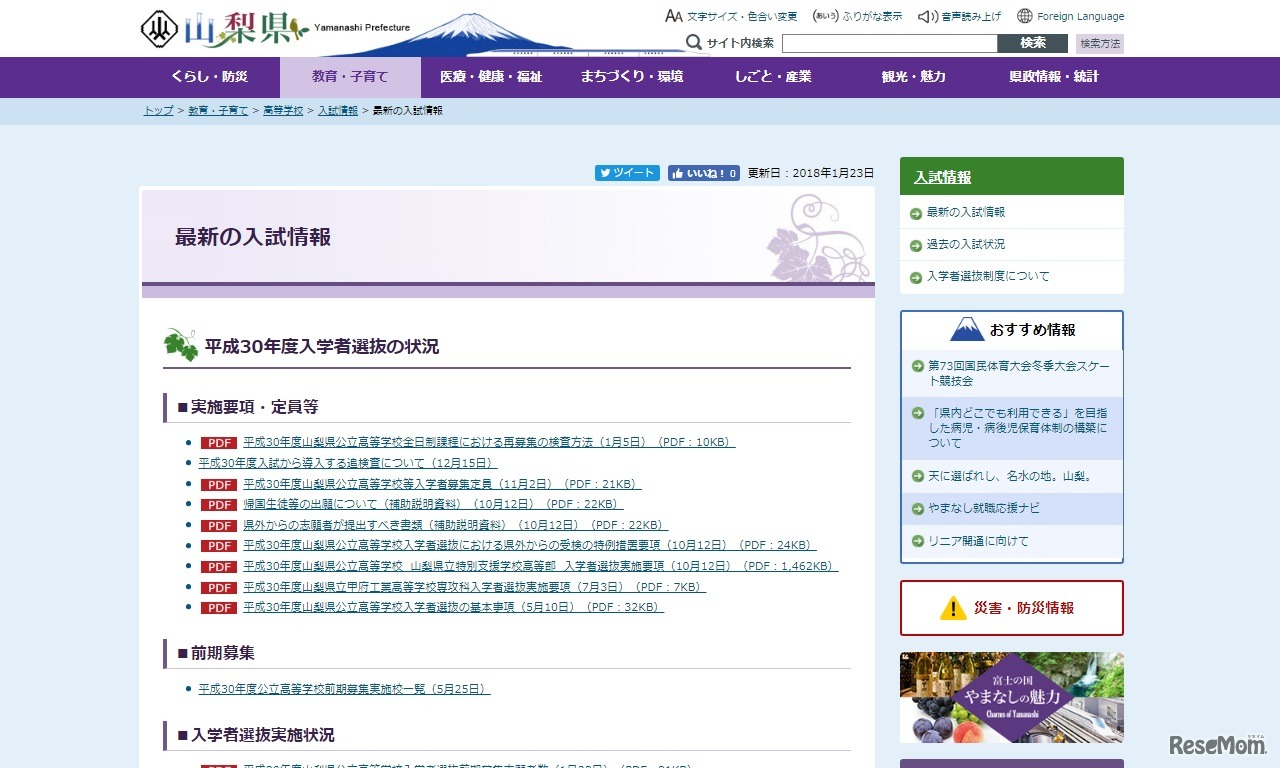Screen dimensions: 1280x768
Task: Click inside the site search input field
Action: tap(888, 43)
